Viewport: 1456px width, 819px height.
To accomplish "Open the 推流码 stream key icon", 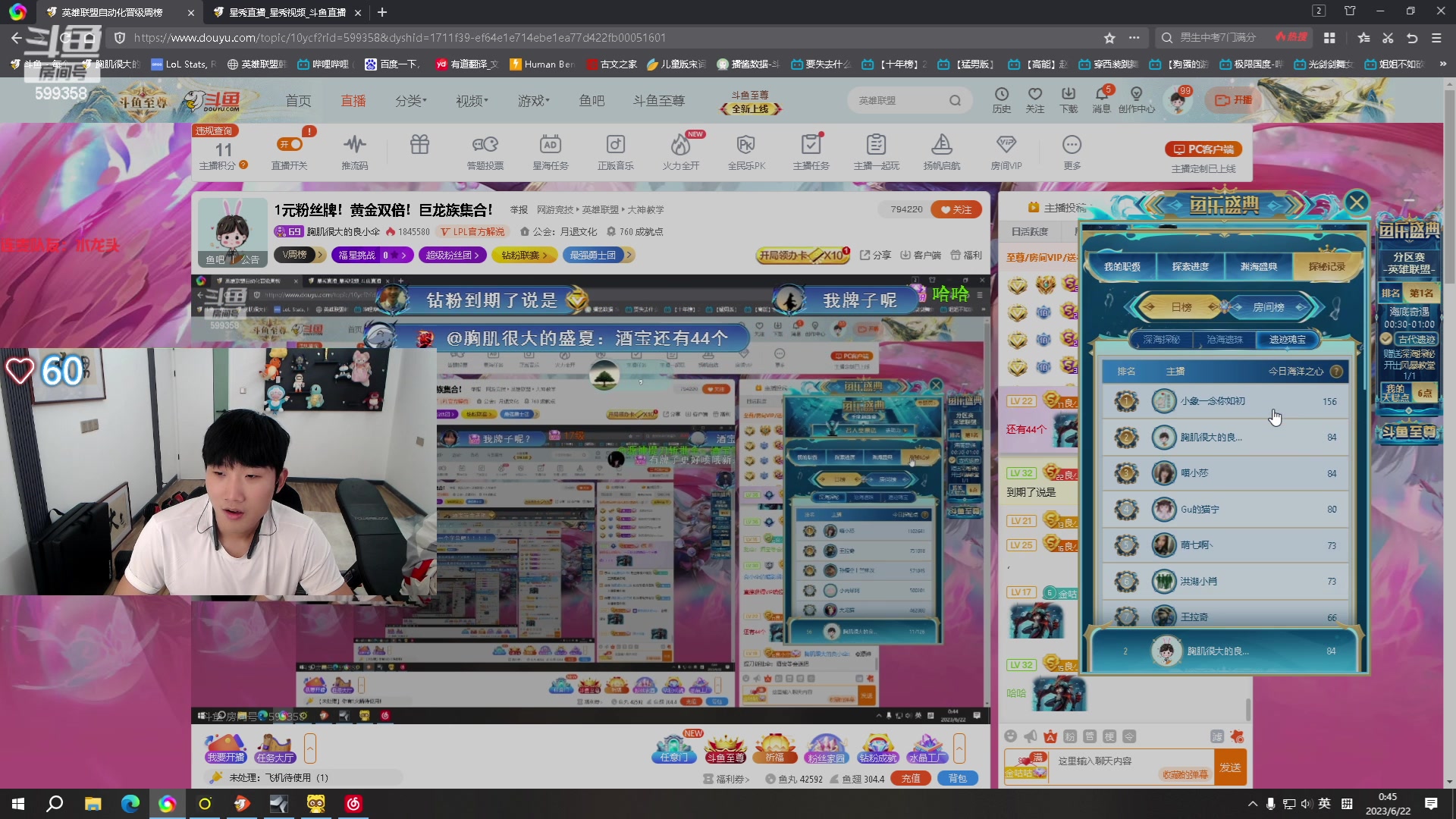I will click(x=354, y=151).
